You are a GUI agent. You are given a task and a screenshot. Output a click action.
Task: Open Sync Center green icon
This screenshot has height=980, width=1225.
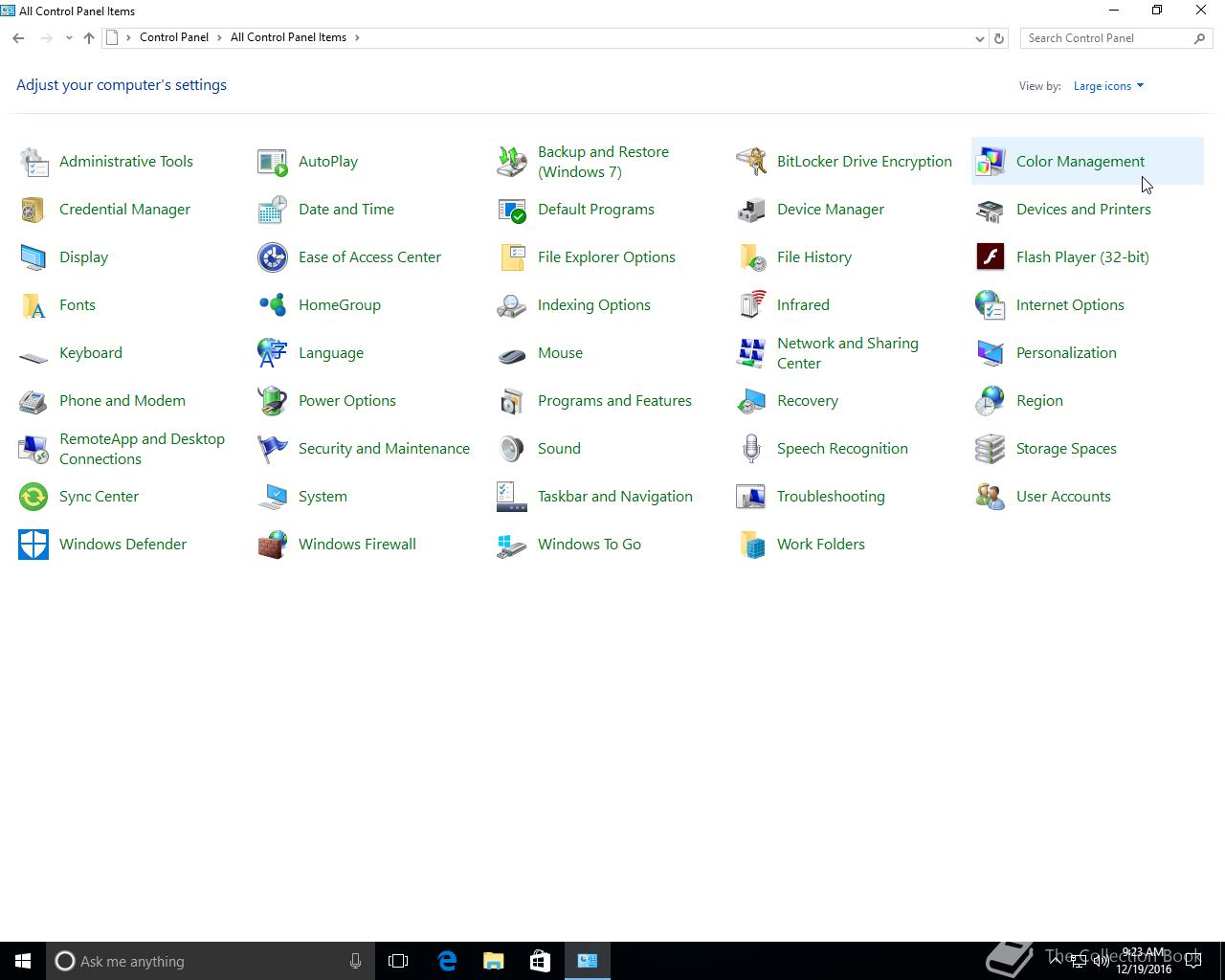33,497
